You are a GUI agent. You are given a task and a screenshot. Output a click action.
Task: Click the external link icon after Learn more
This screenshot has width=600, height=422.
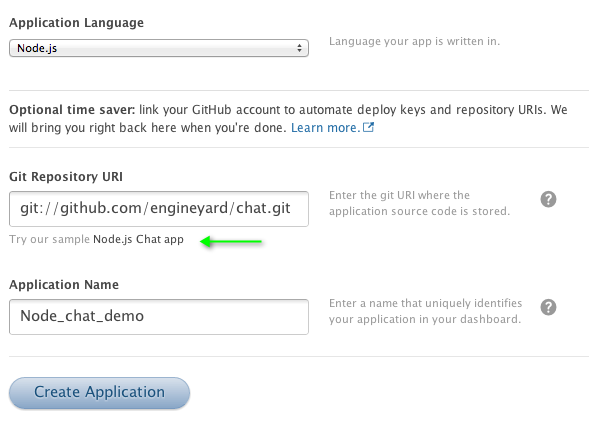coord(369,129)
